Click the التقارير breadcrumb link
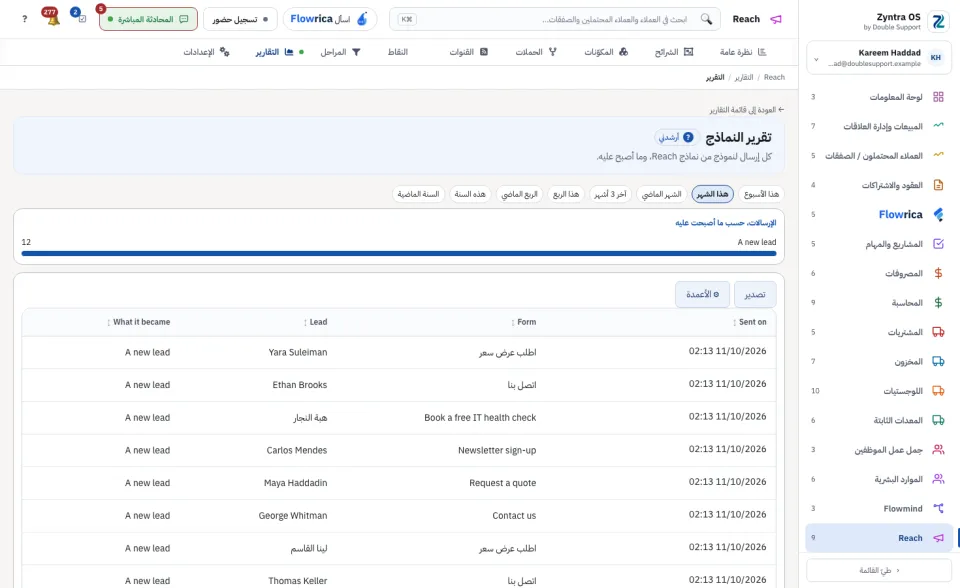Viewport: 960px width, 588px height. 744,77
